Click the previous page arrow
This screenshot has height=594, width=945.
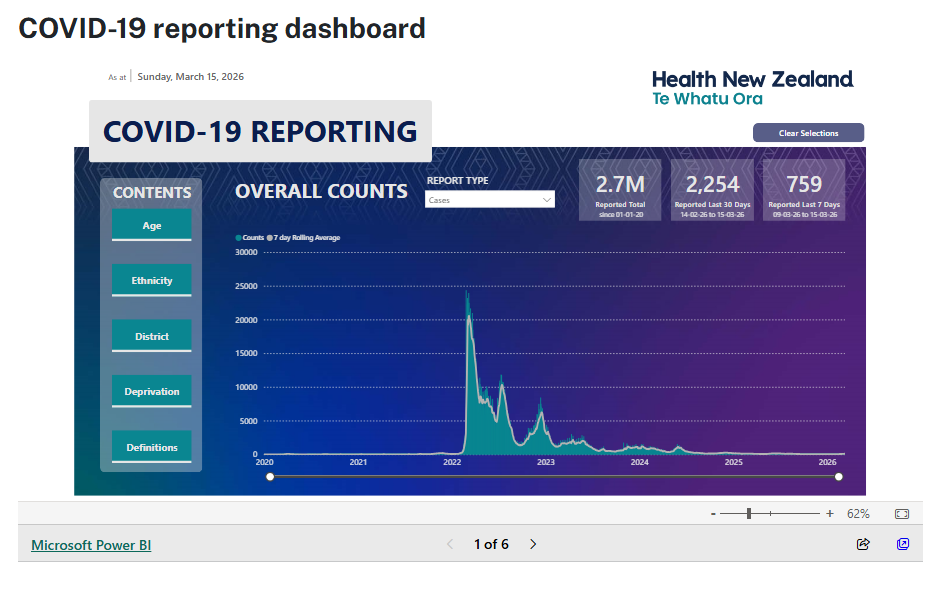[x=449, y=544]
